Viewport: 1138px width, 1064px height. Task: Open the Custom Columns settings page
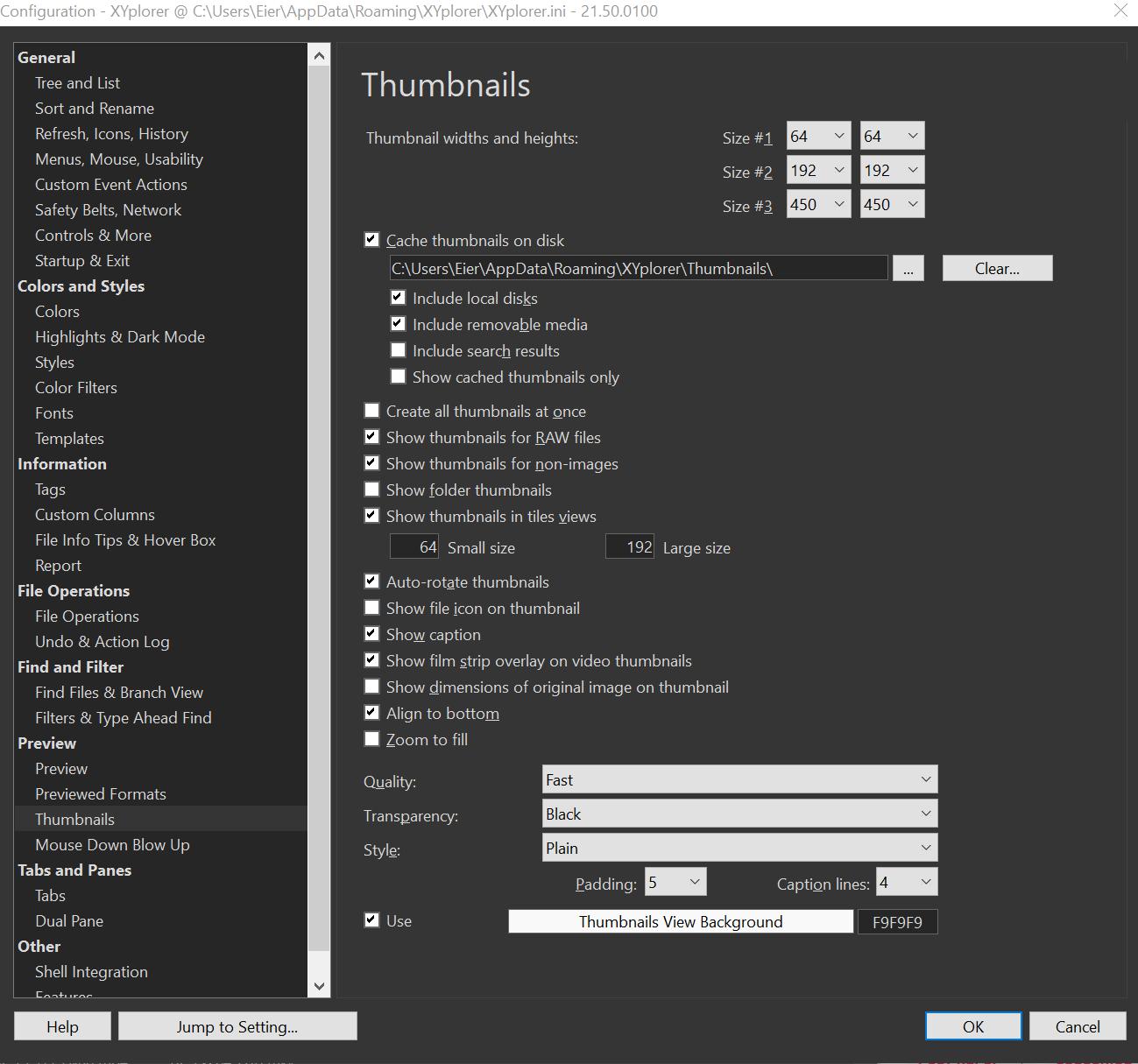click(95, 515)
